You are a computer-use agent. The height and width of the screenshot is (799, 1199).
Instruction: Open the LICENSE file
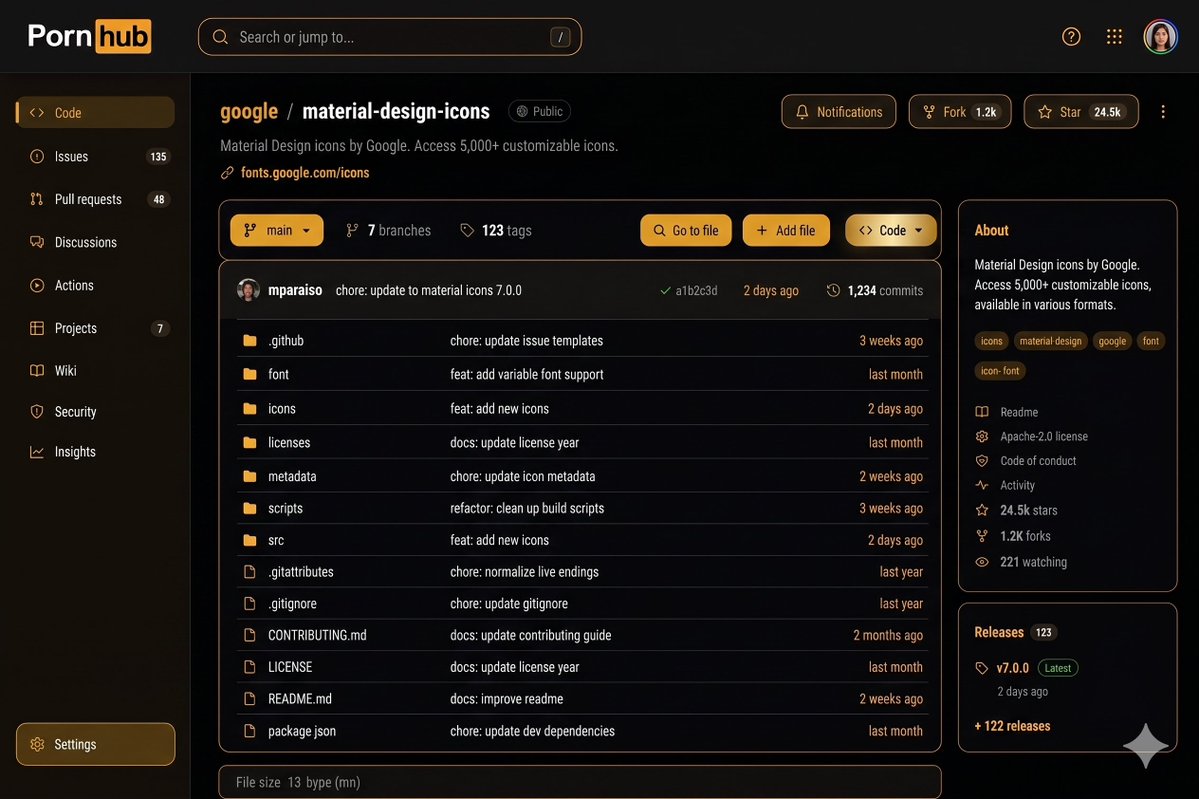290,667
